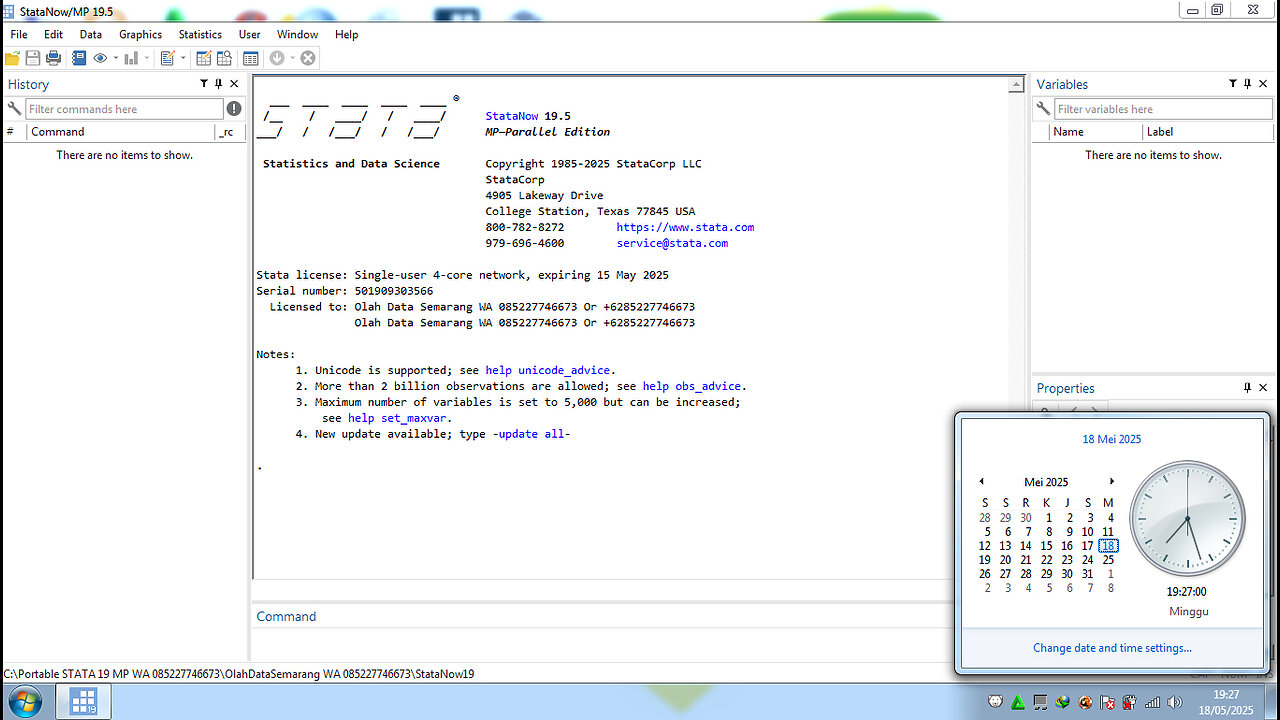Open Data Editor in edit mode
The image size is (1280, 720).
tap(204, 58)
